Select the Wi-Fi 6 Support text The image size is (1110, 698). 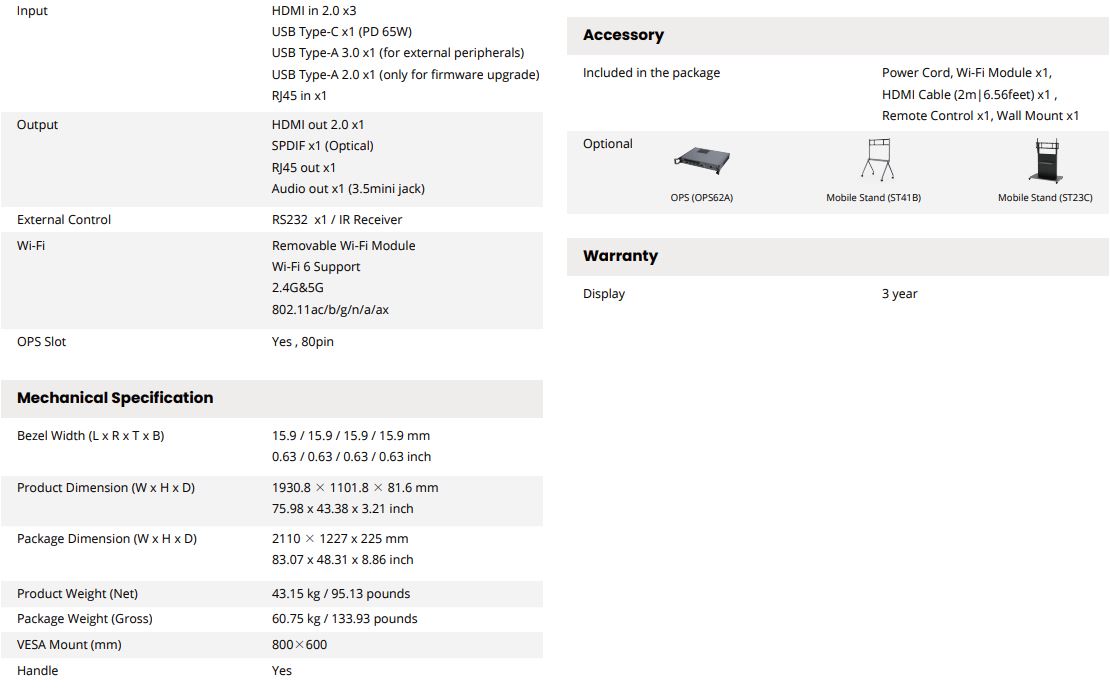(316, 267)
